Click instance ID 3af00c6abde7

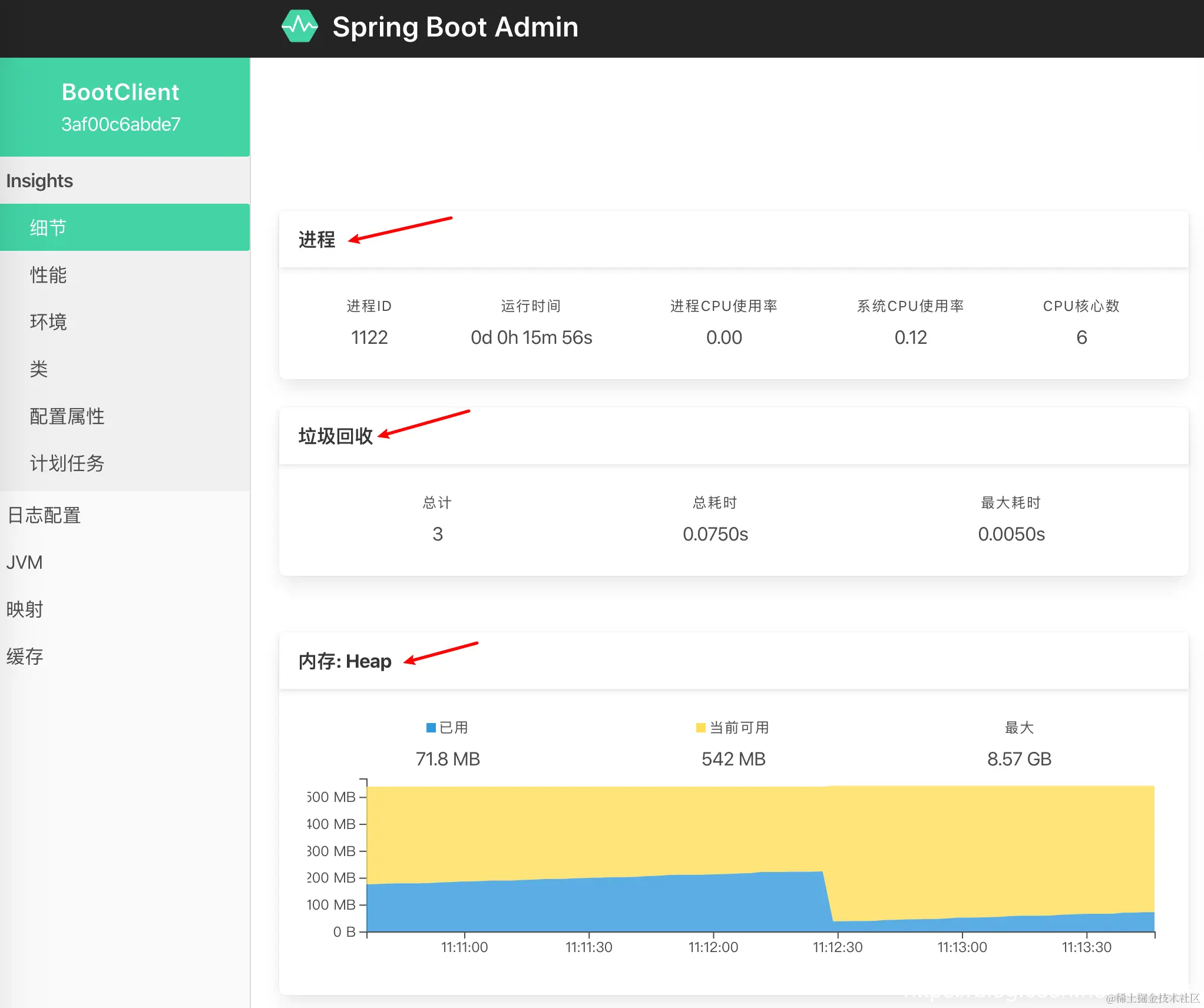pyautogui.click(x=121, y=124)
